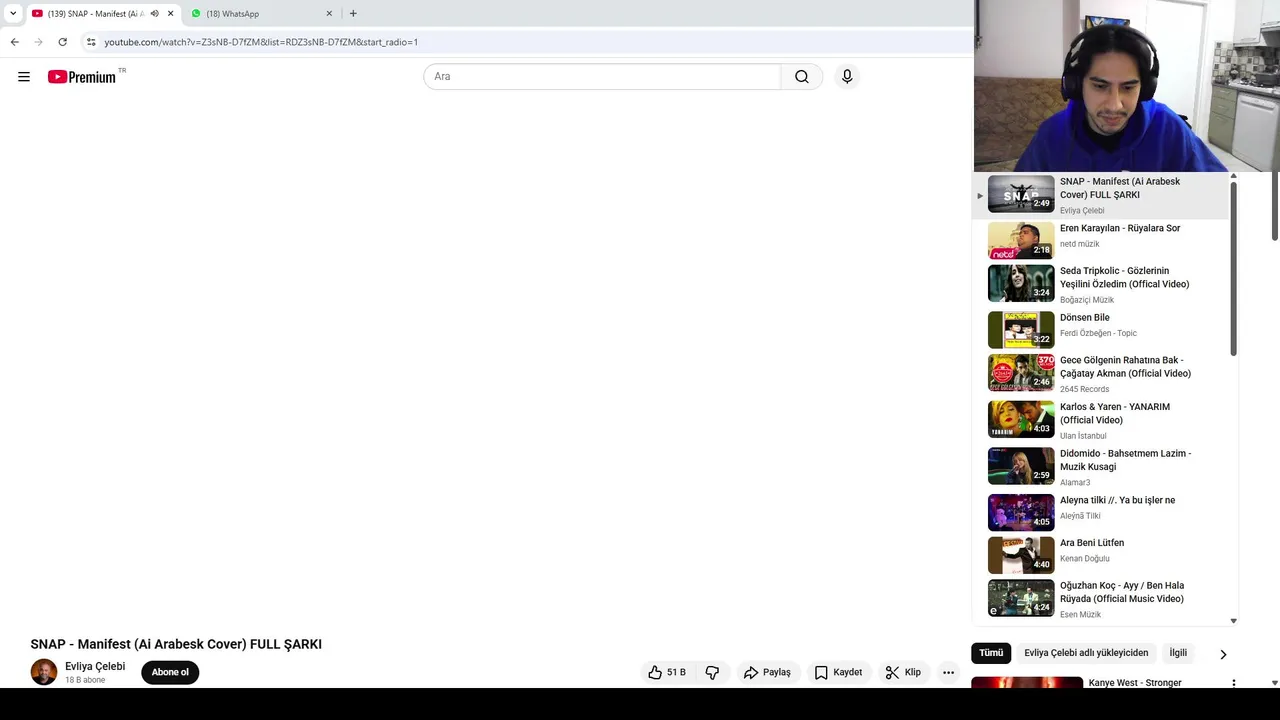The image size is (1280, 720).
Task: Open site information icon in address bar
Action: coord(91,42)
